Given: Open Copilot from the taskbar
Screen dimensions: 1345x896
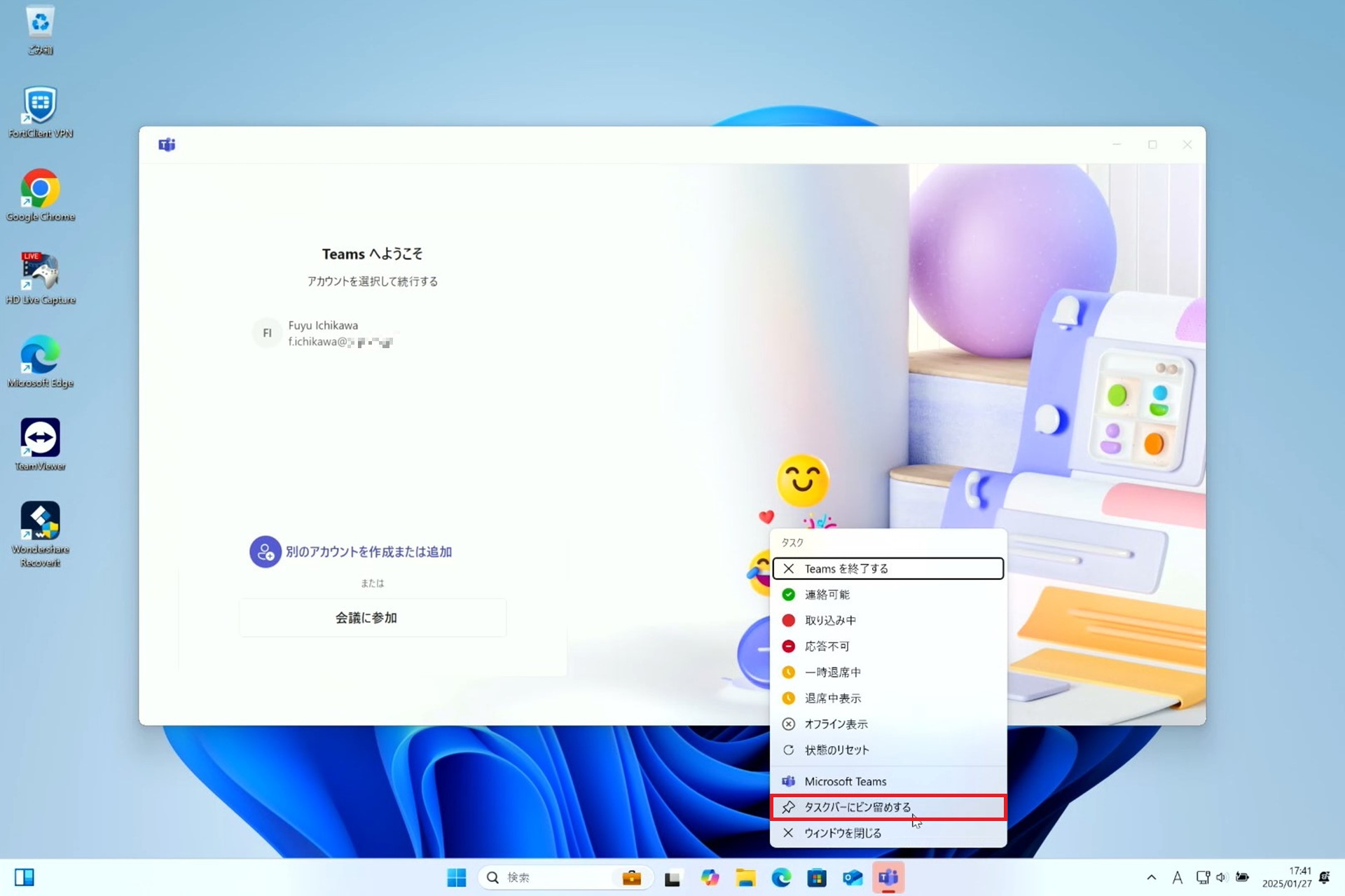Looking at the screenshot, I should pos(710,877).
